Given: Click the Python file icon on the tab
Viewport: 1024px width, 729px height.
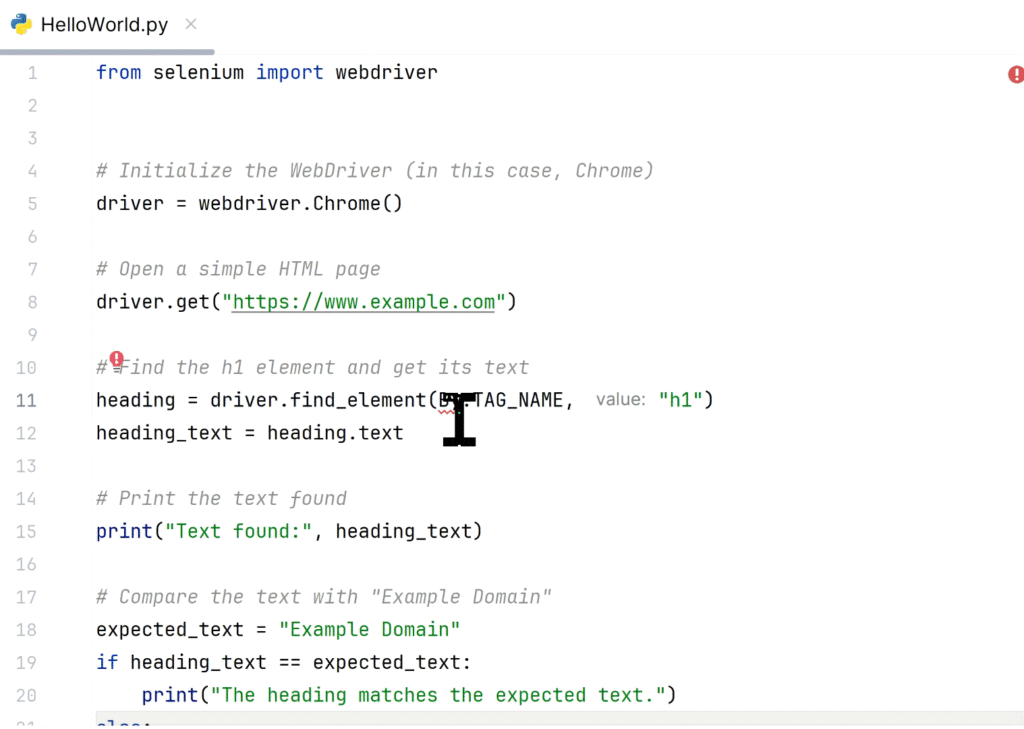Looking at the screenshot, I should 22,24.
